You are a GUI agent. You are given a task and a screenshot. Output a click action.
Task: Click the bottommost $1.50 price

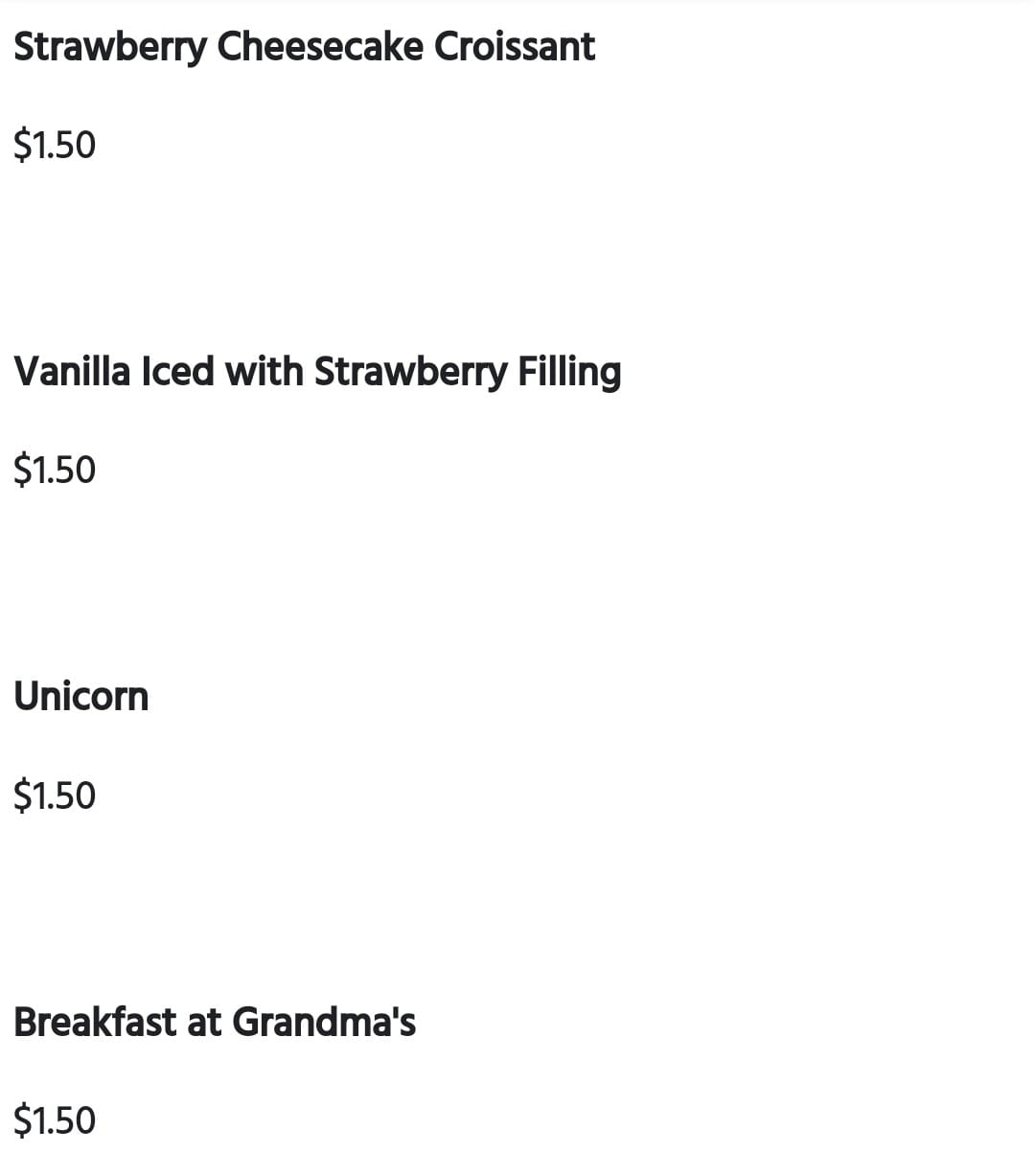(55, 1120)
